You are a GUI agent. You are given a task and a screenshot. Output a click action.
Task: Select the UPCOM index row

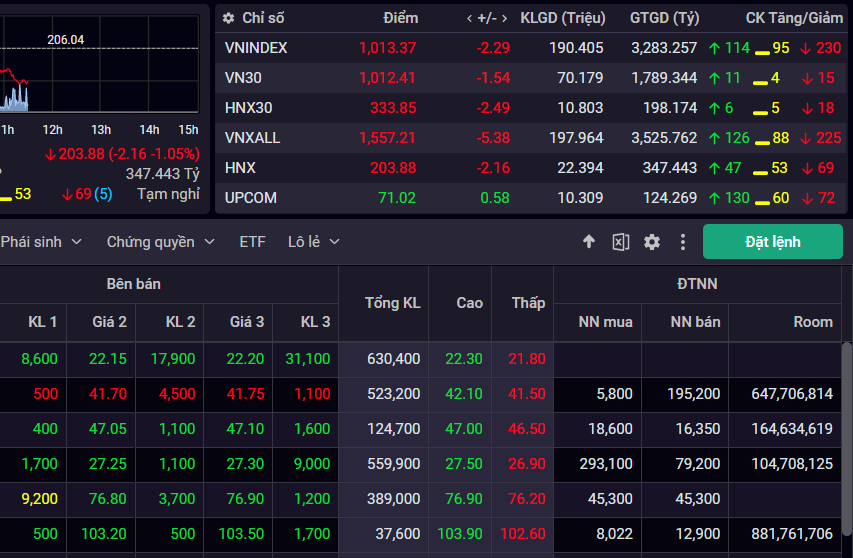531,197
